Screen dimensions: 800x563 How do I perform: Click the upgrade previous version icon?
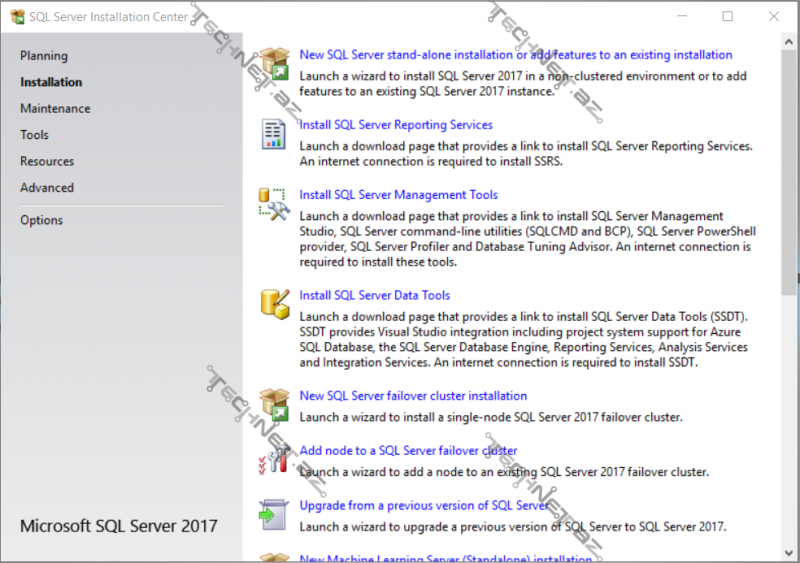click(x=273, y=514)
